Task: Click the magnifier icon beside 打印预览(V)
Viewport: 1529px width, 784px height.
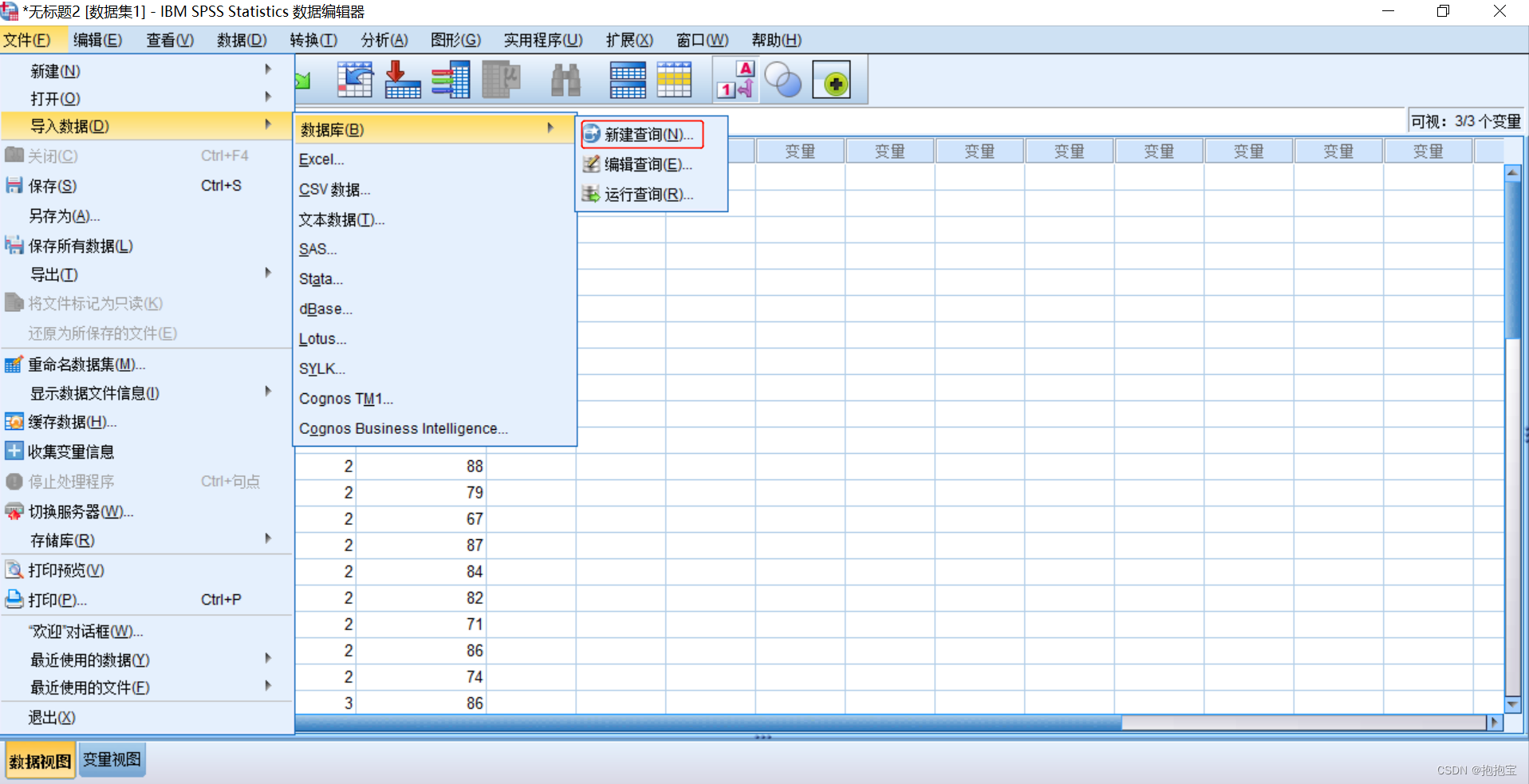Action: click(14, 569)
